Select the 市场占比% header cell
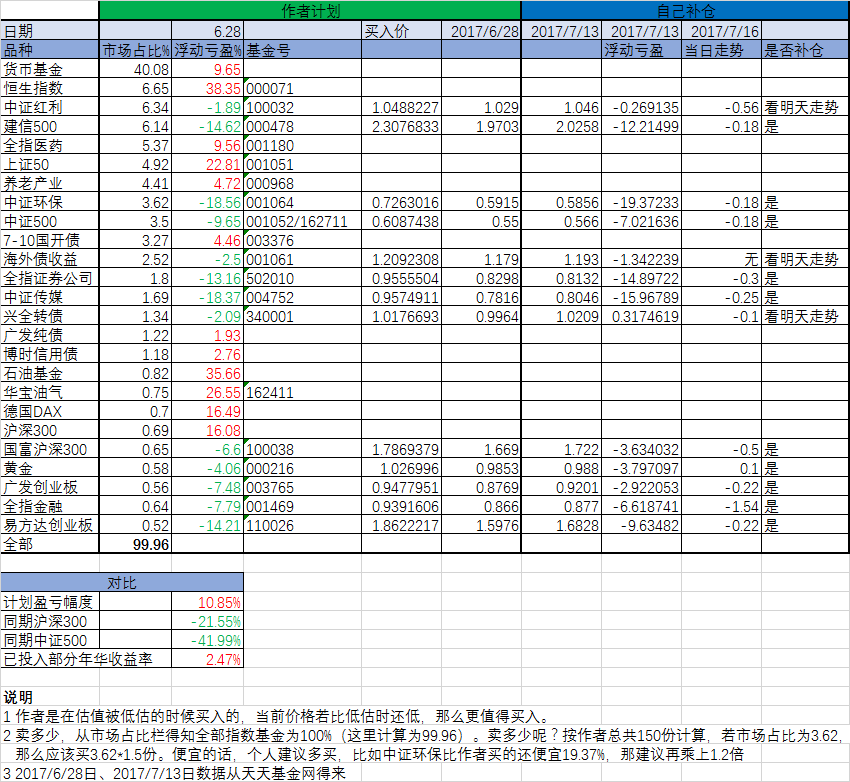 click(136, 50)
